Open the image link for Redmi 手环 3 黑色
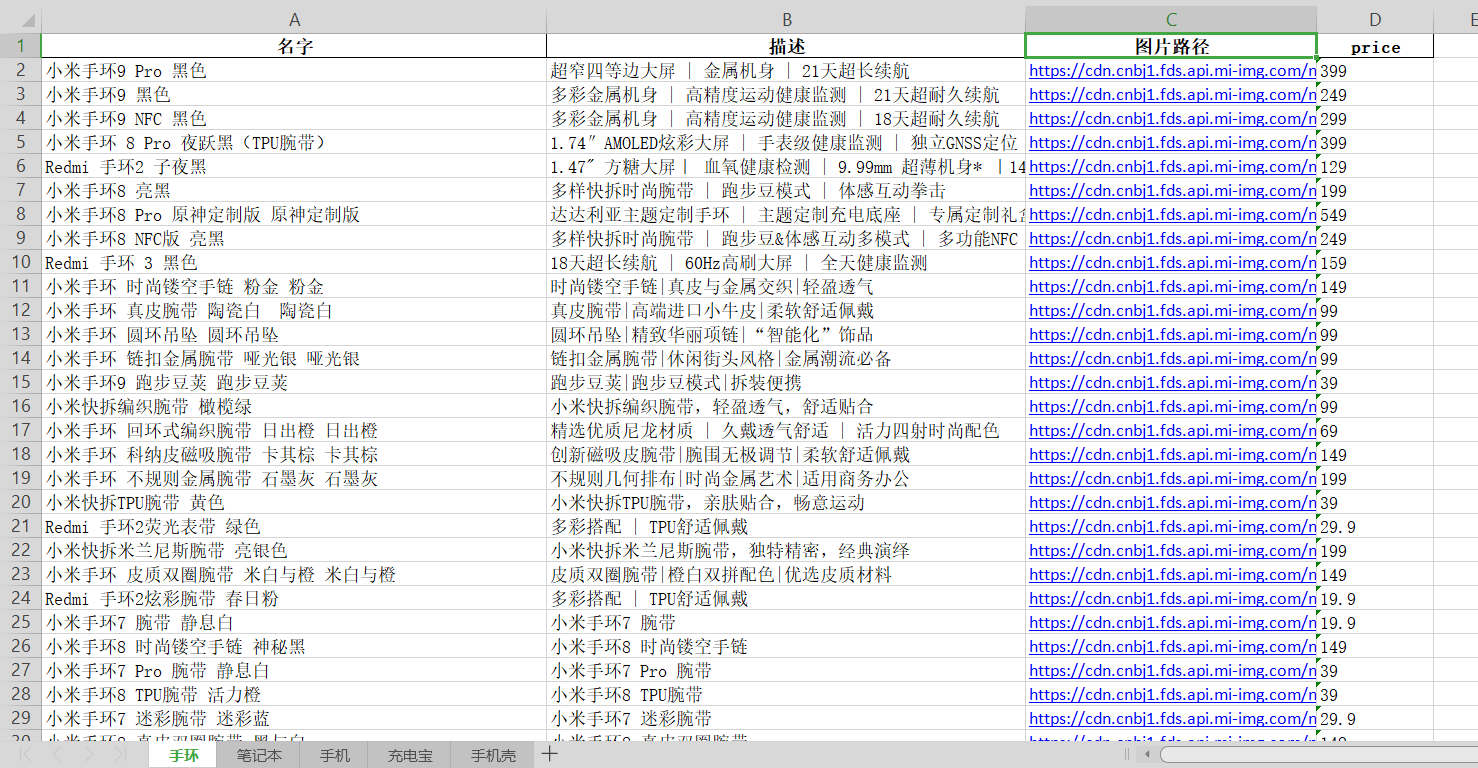This screenshot has width=1478, height=768. (1172, 263)
